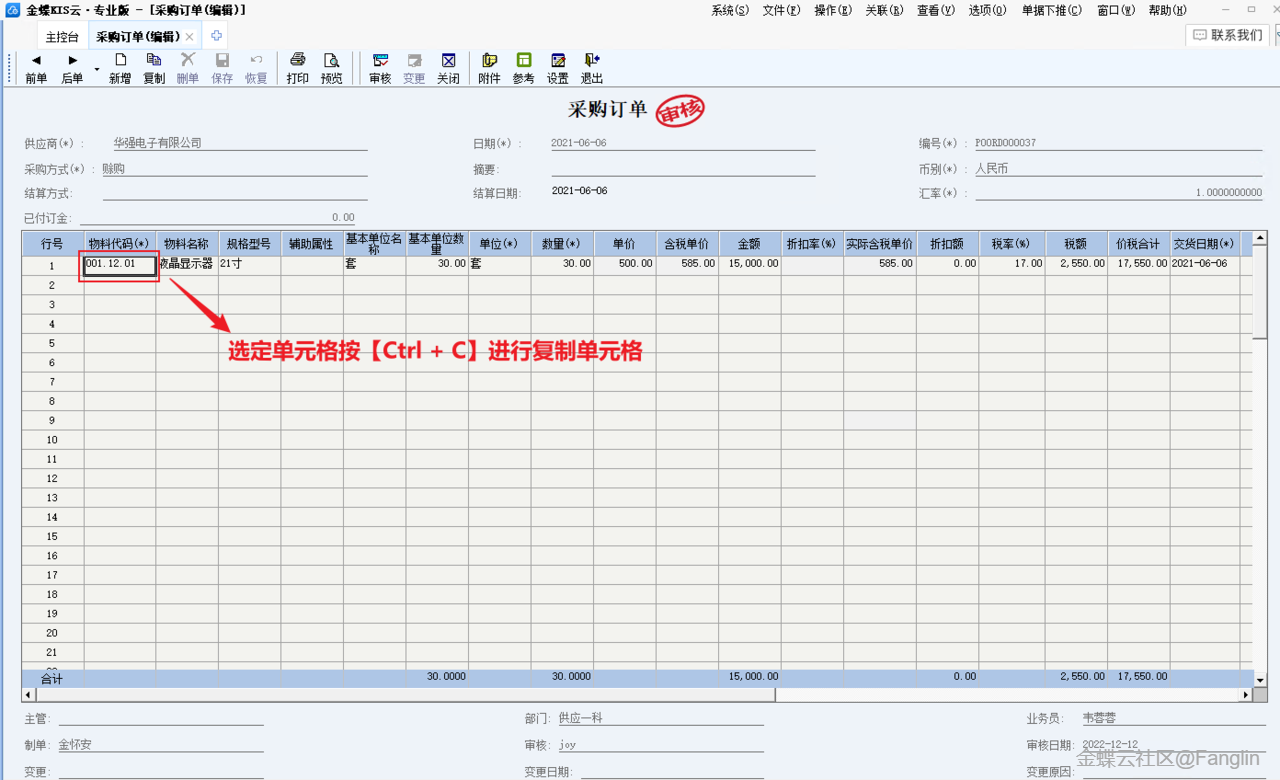Click the 参考 reference icon
This screenshot has height=780, width=1280.
click(x=523, y=68)
